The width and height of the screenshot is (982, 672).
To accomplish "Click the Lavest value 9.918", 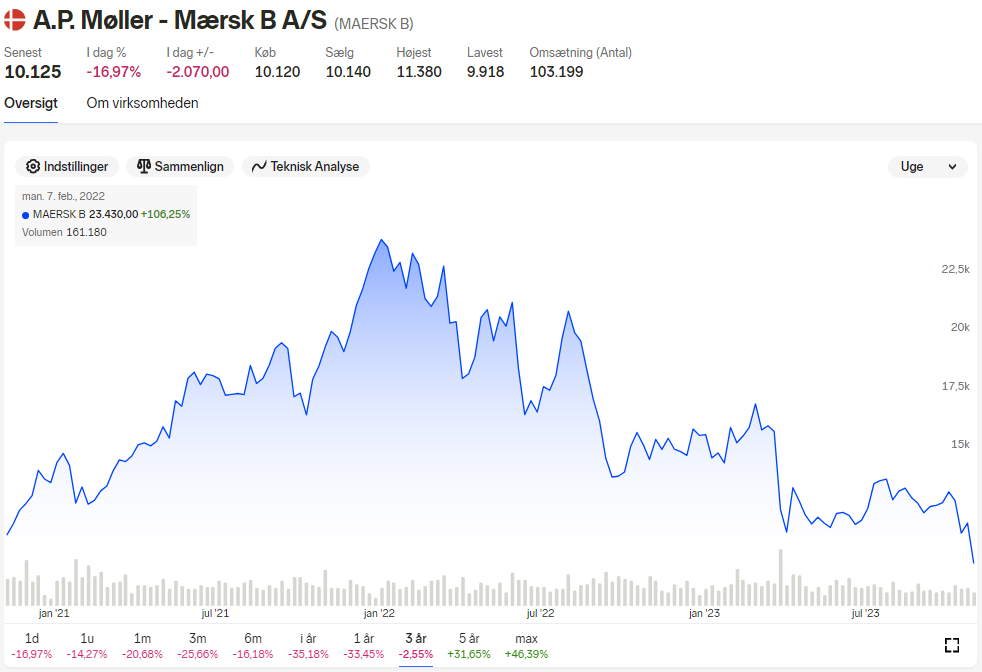I will pos(485,72).
